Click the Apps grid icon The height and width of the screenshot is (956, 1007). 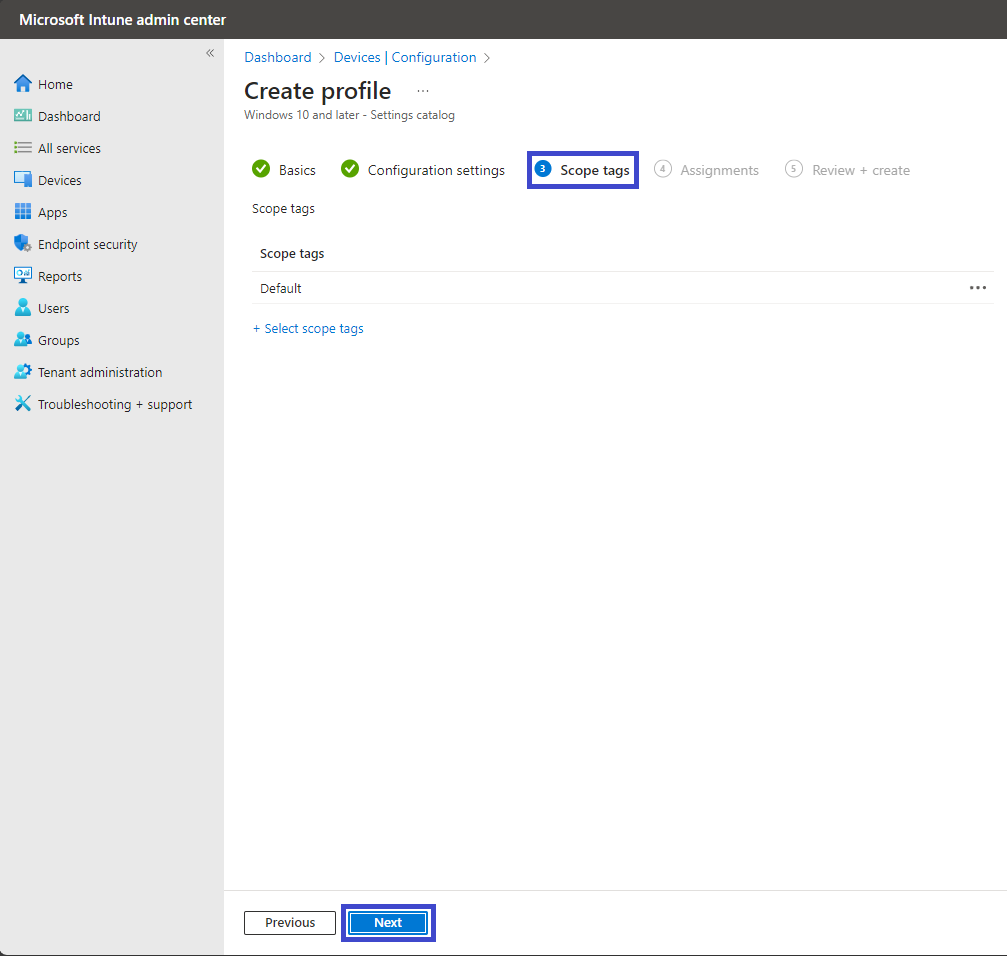(22, 212)
